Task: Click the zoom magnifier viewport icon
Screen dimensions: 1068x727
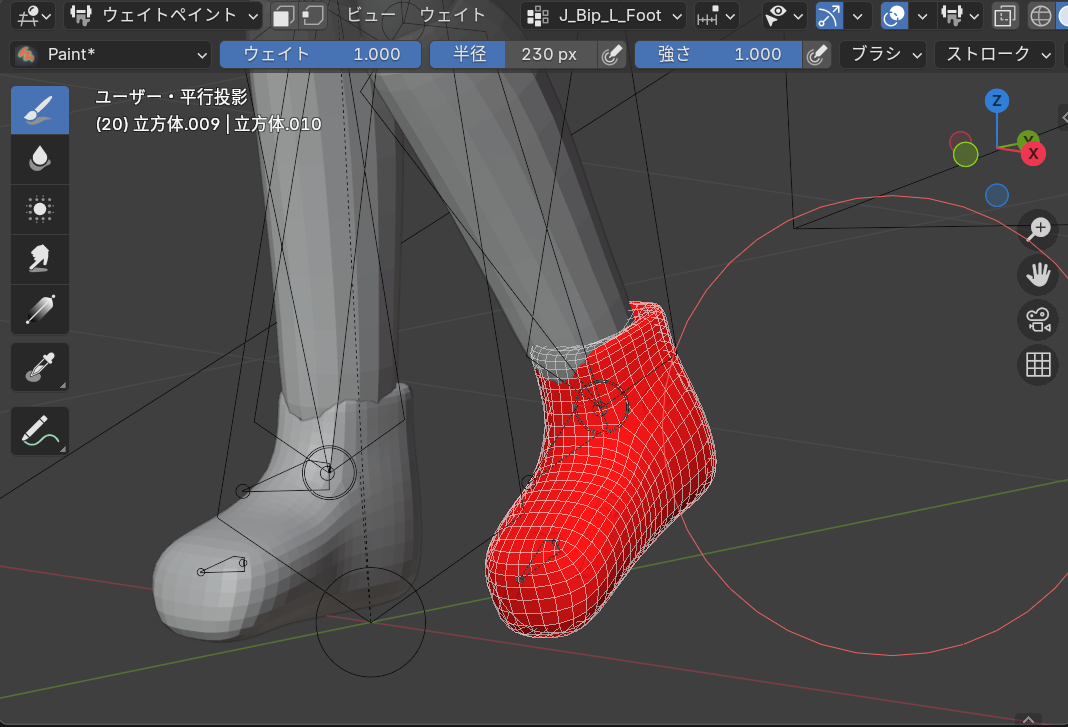Action: tap(1038, 228)
